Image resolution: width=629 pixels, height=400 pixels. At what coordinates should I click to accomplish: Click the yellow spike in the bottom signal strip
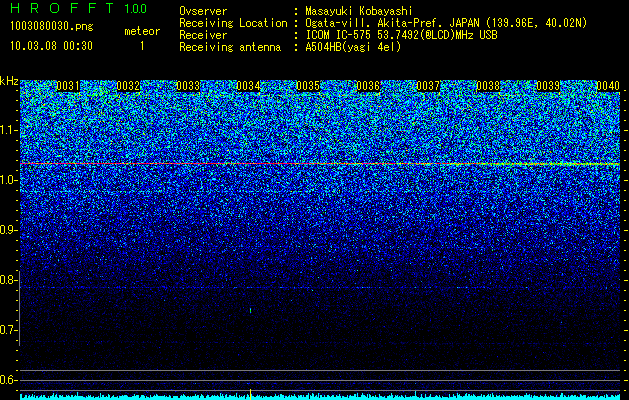pyautogui.click(x=251, y=394)
